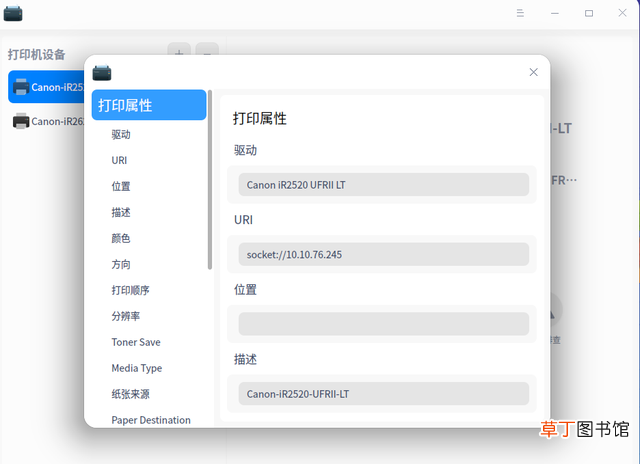640x464 pixels.
Task: Jump to 方向 section in sidebar
Action: pyautogui.click(x=121, y=264)
